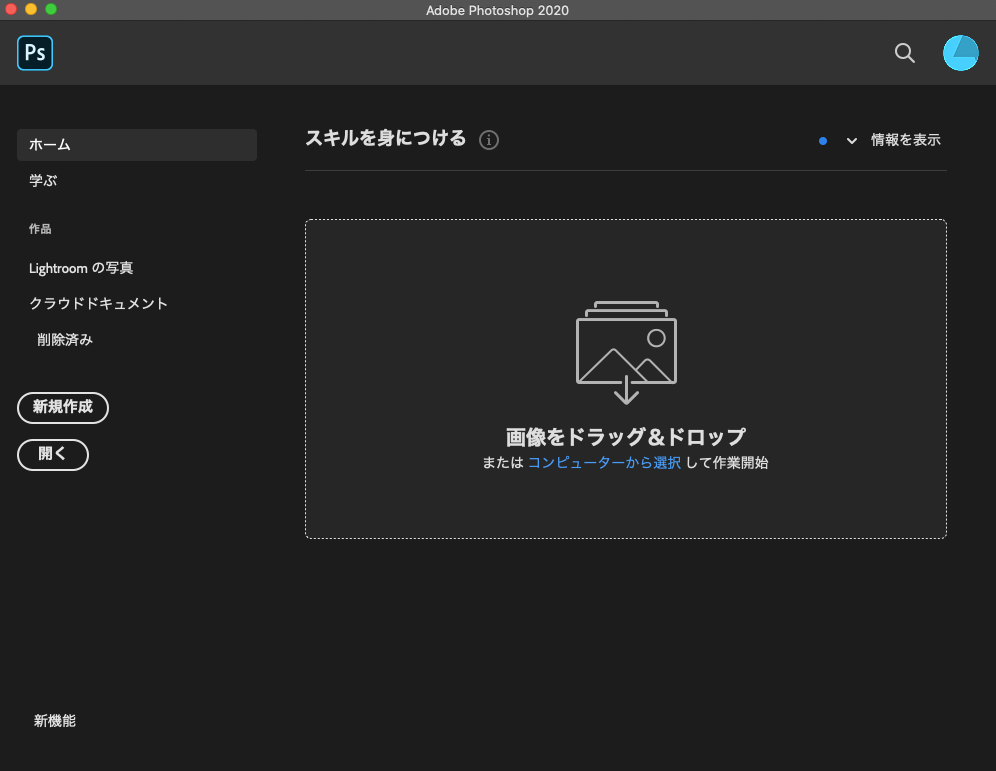Expand section with chevron beside 情報を表示

tap(852, 141)
